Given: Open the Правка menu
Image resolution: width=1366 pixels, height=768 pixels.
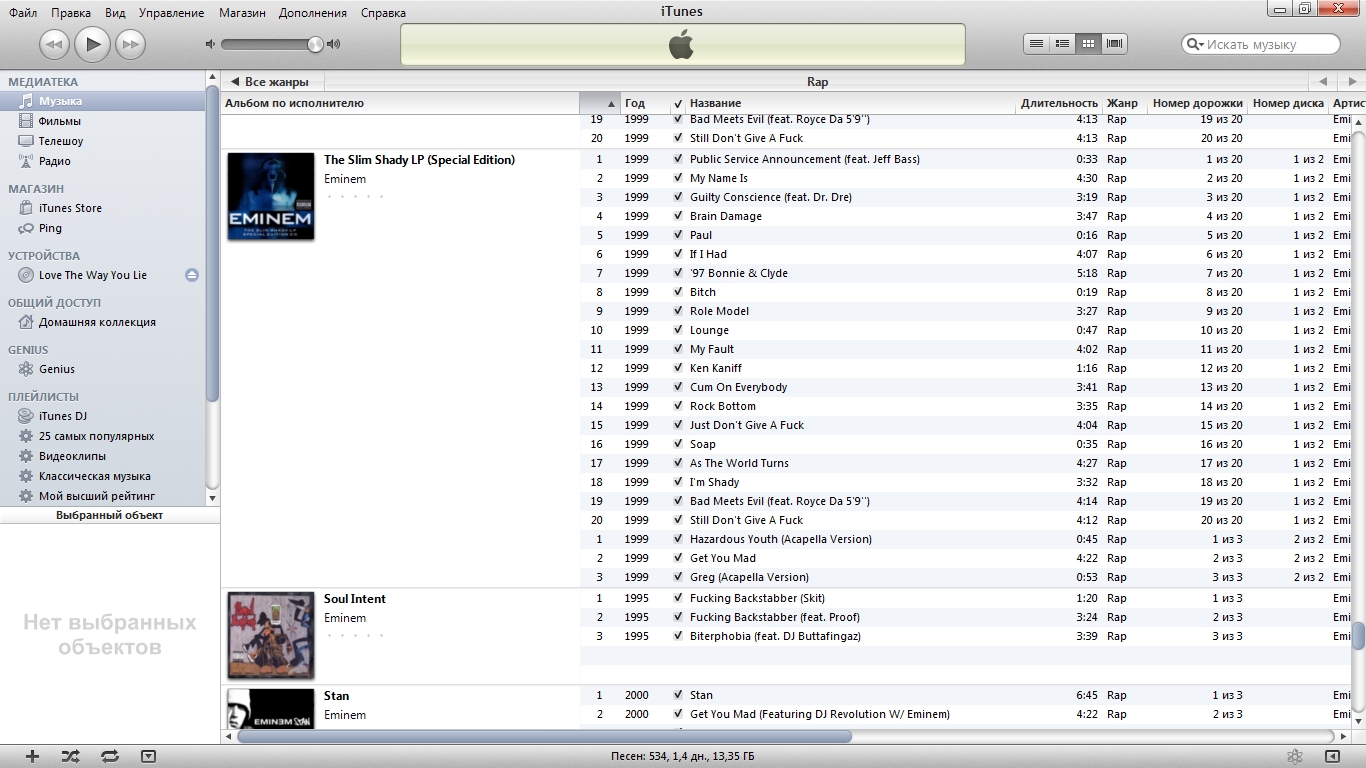Looking at the screenshot, I should (71, 13).
